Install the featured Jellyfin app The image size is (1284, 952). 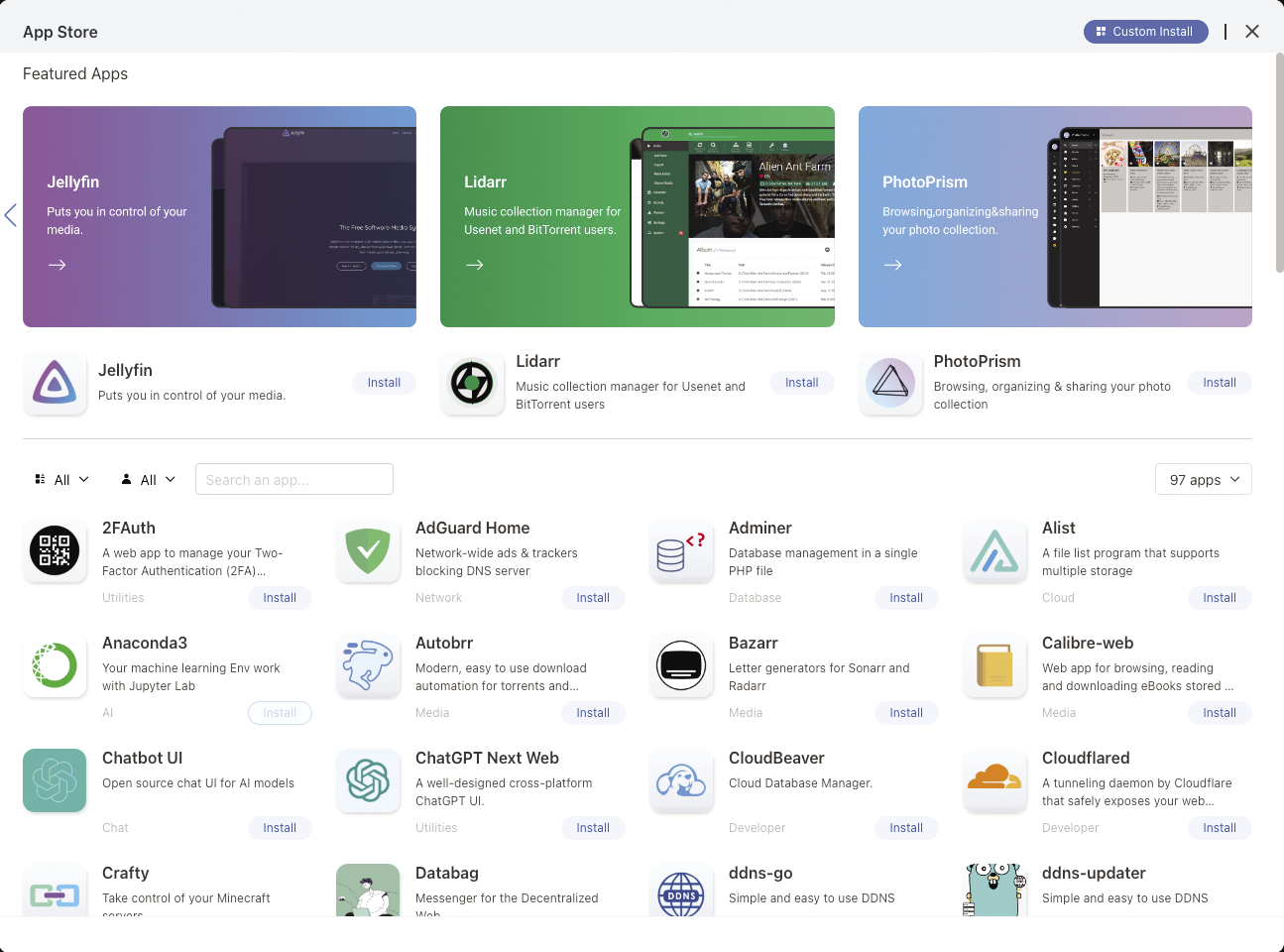point(385,383)
